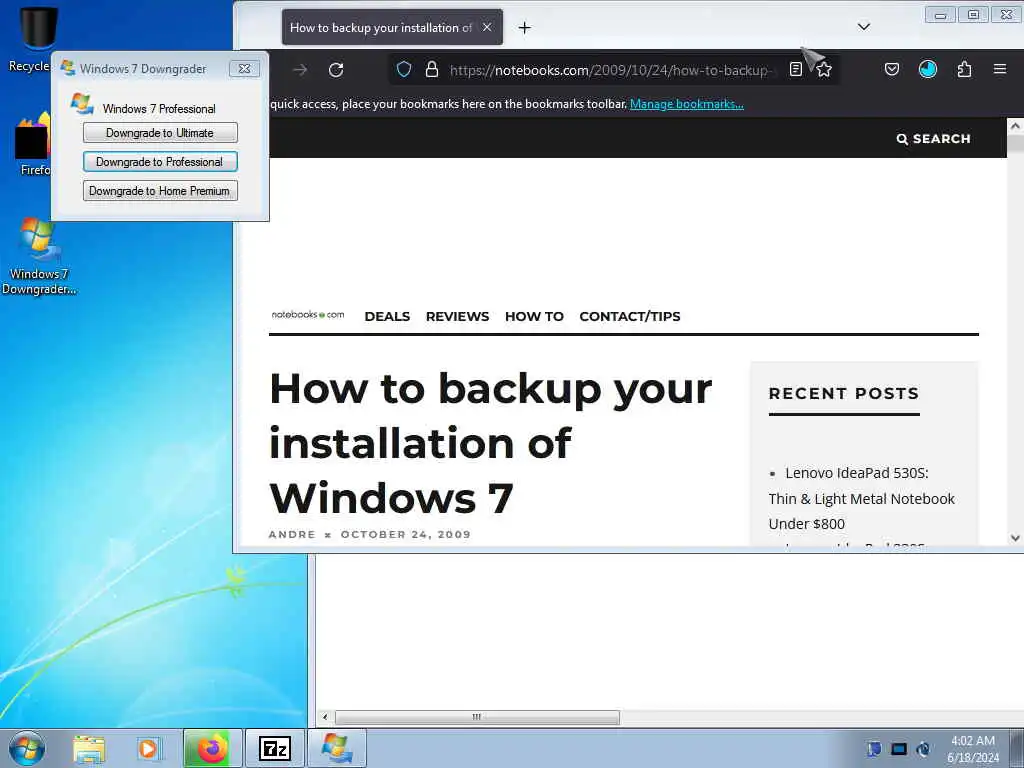Image resolution: width=1024 pixels, height=768 pixels.
Task: Click the horizontal scrollbar thumb in background window
Action: tap(477, 717)
